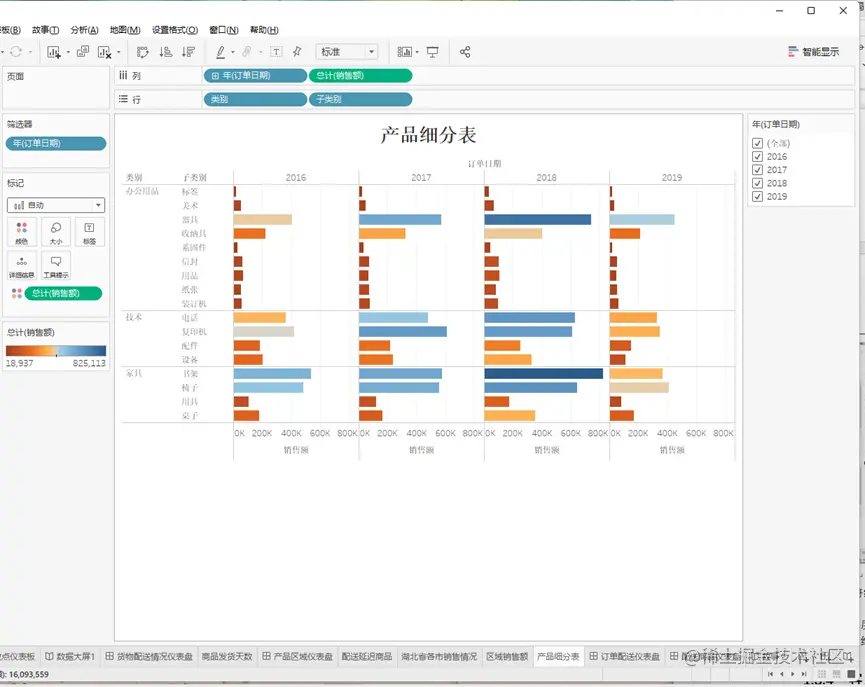Image resolution: width=865 pixels, height=687 pixels.
Task: Open the 窗口(N) menu
Action: pyautogui.click(x=224, y=30)
